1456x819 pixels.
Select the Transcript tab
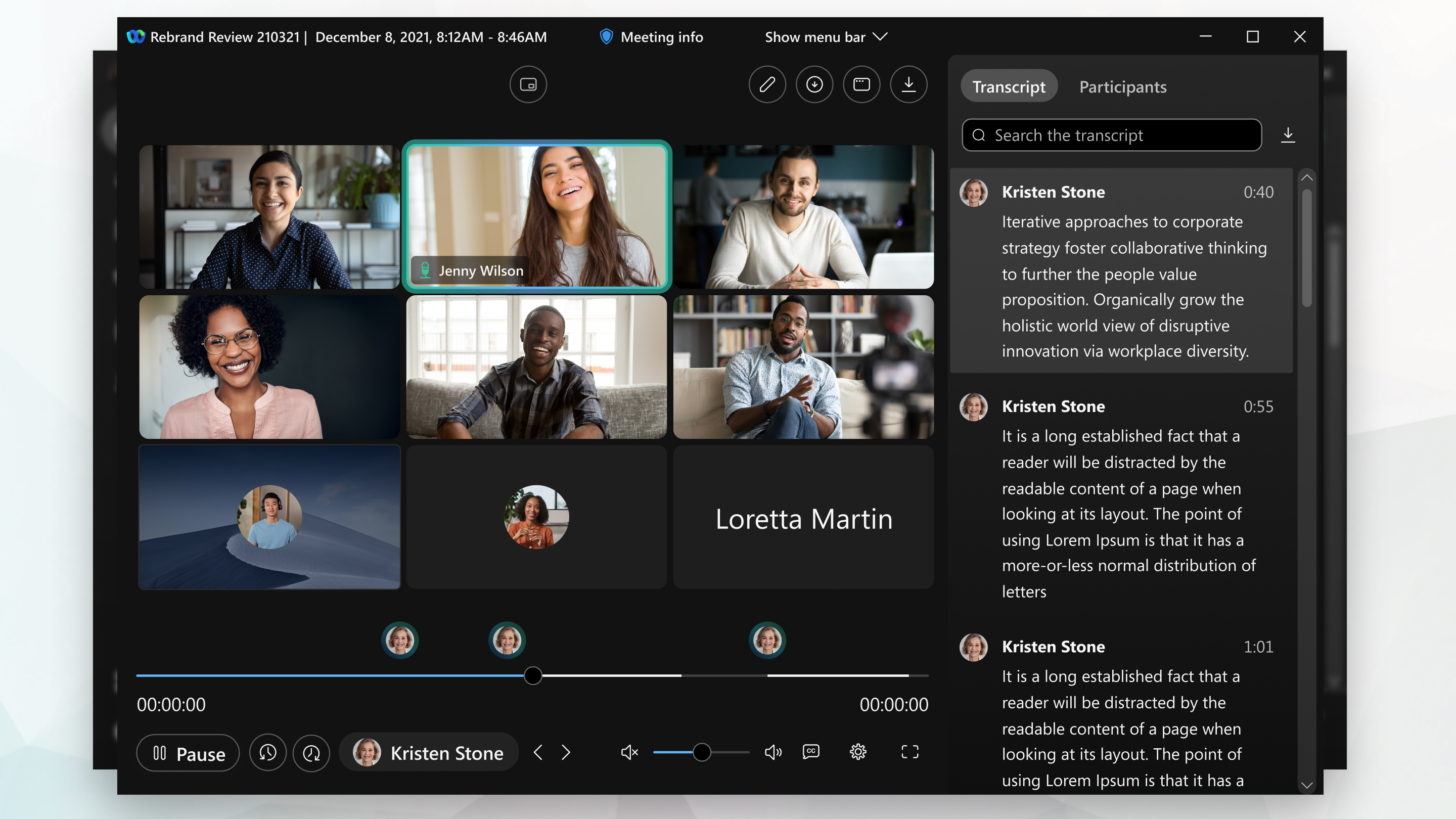coord(1008,86)
